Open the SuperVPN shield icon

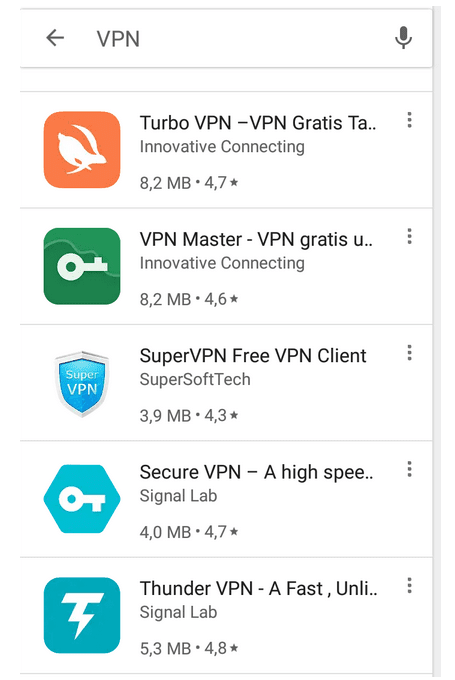(82, 383)
